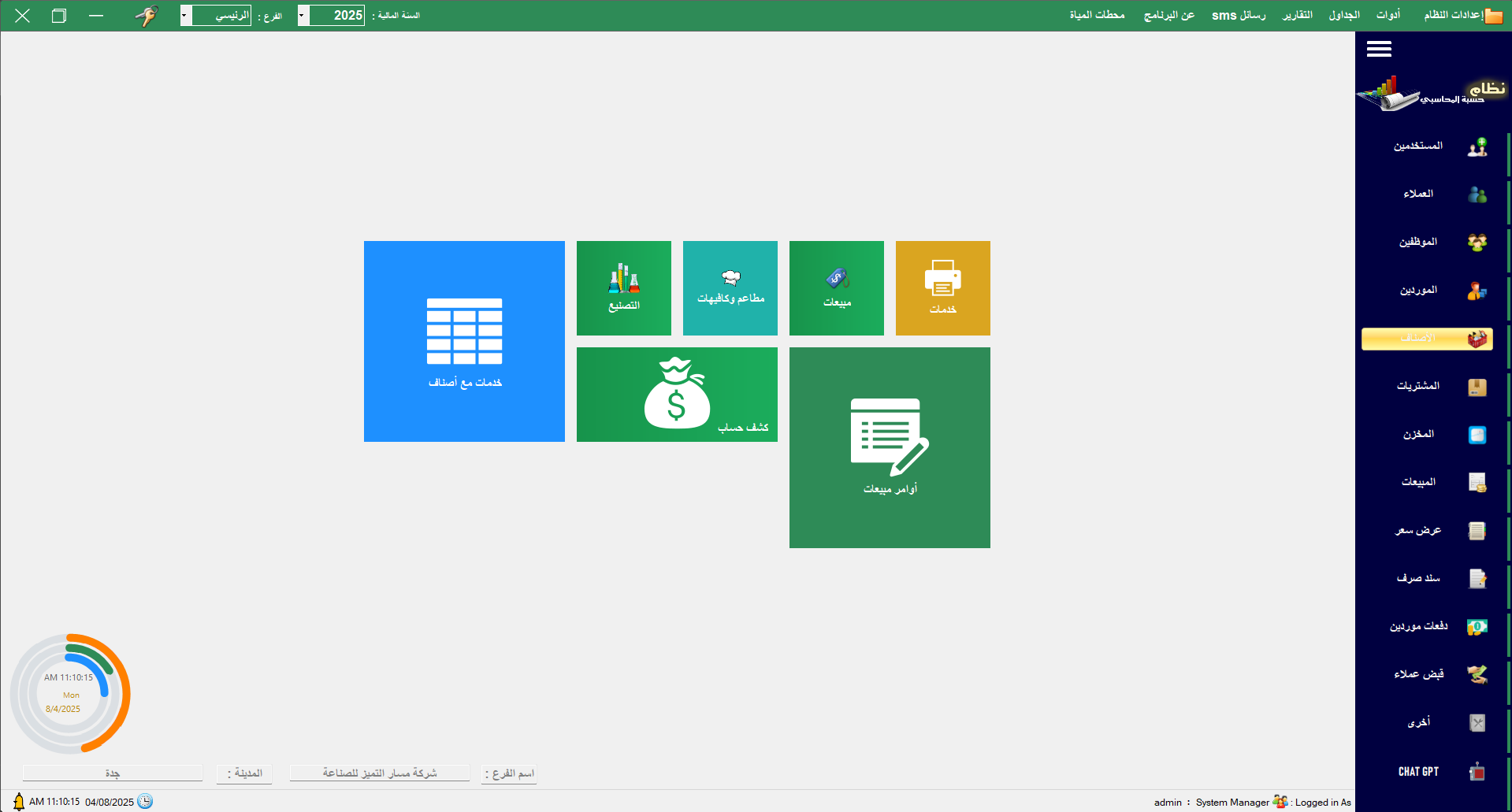Click the CHAT GPT sidebar icon
Screen dimensions: 1512x812
1477,772
